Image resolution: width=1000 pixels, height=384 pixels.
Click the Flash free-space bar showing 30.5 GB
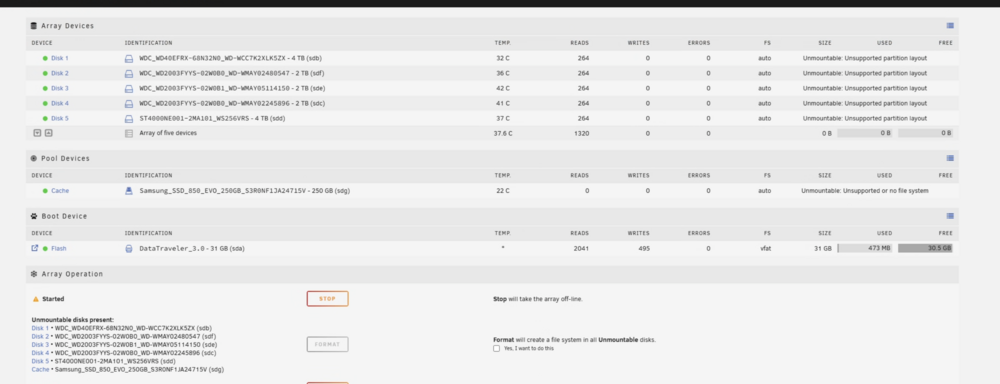point(925,249)
